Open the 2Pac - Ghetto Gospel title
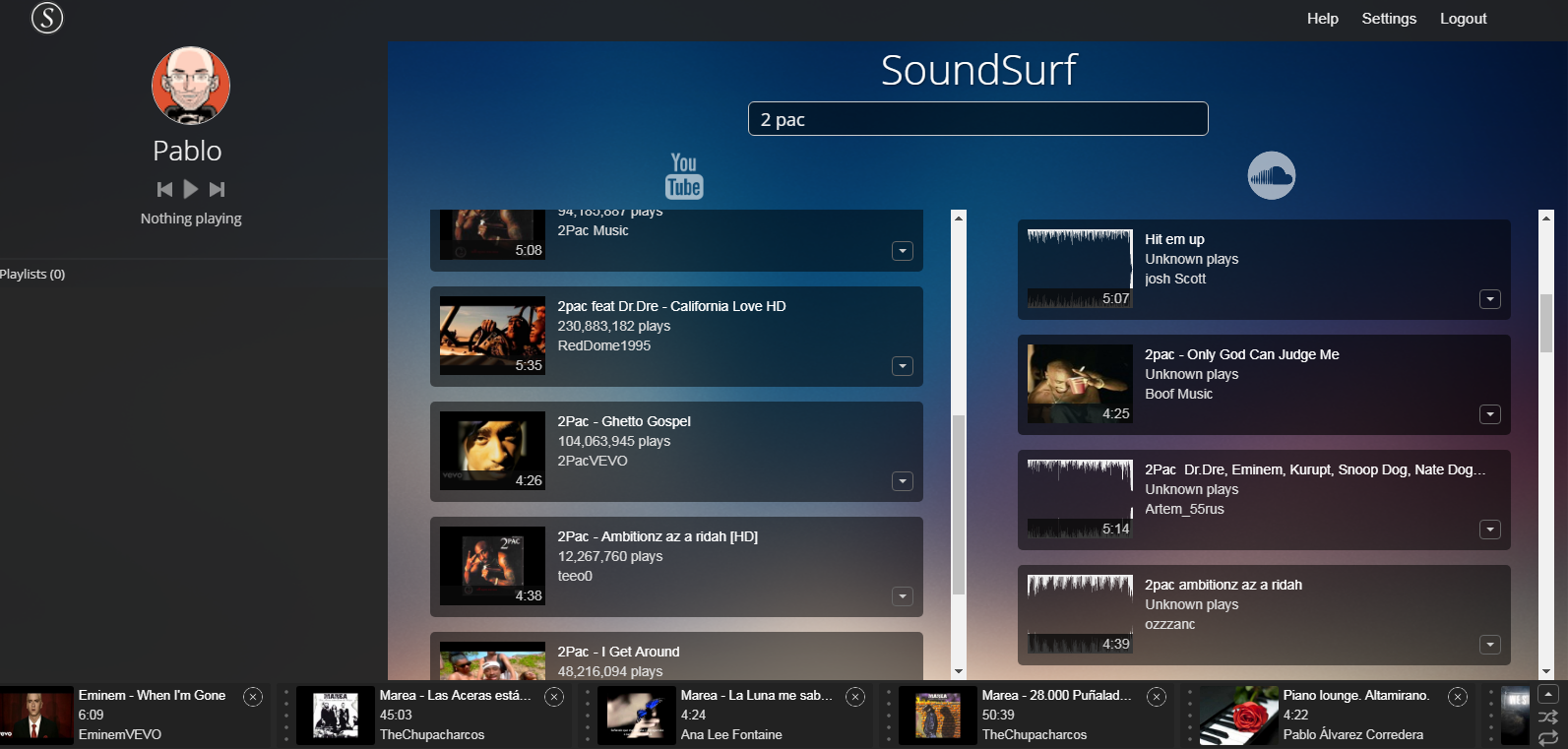 pos(624,421)
